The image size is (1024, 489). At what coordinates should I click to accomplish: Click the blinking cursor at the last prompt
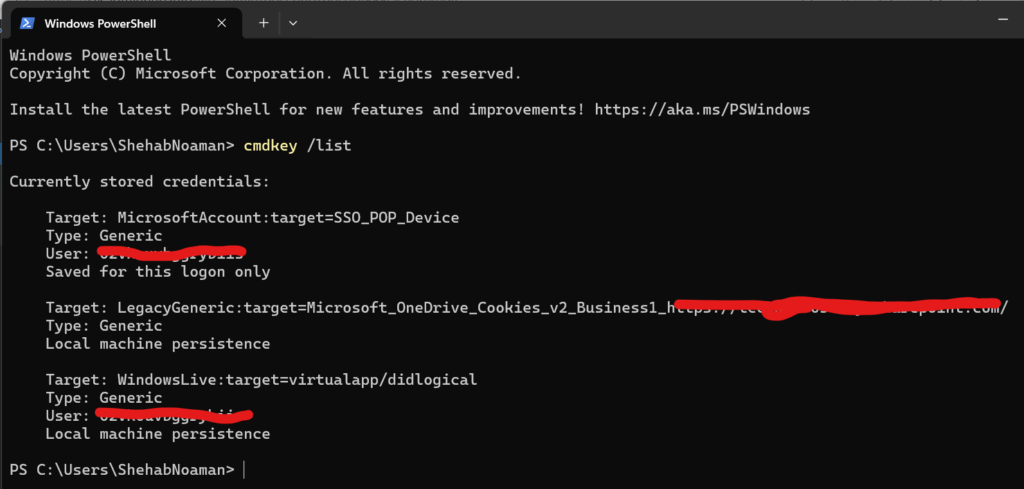coord(244,470)
